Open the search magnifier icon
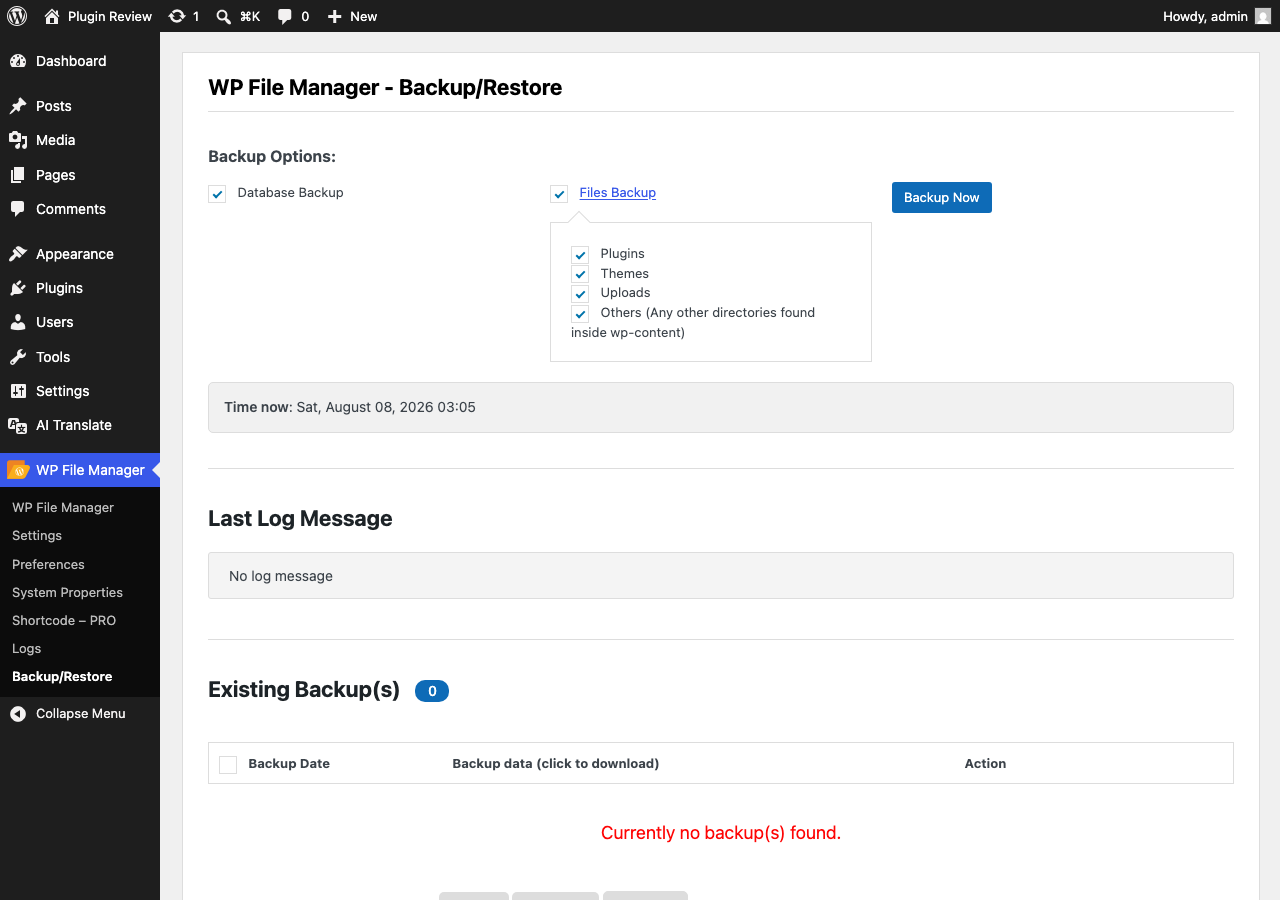Screen dimensions: 1280x900 click(224, 16)
